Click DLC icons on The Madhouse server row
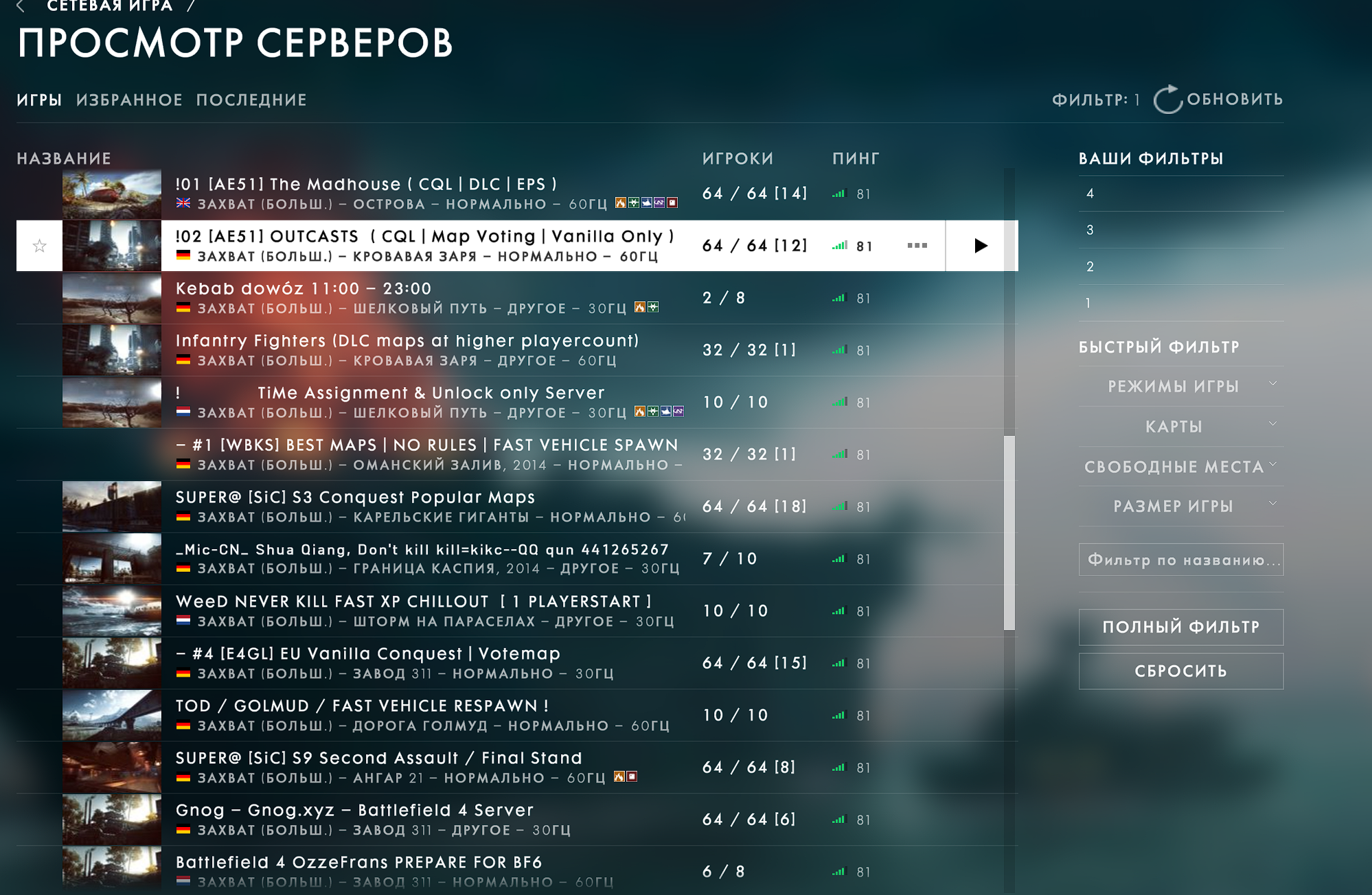This screenshot has width=1372, height=895. coord(646,203)
